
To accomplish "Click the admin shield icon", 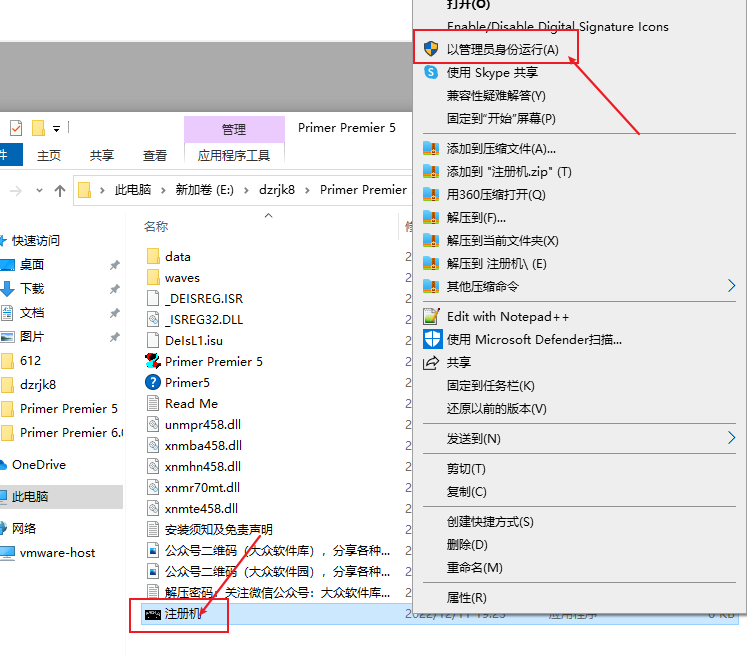I will point(431,49).
